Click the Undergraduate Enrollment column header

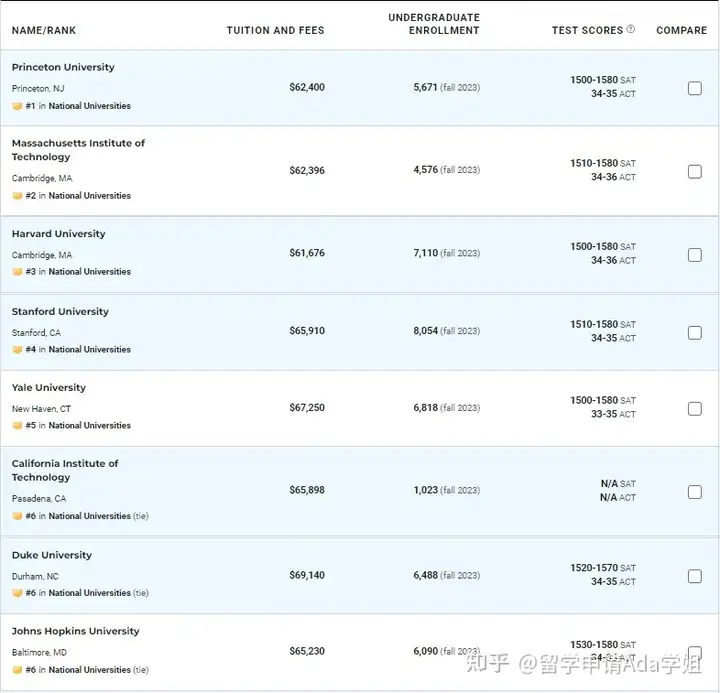[434, 24]
